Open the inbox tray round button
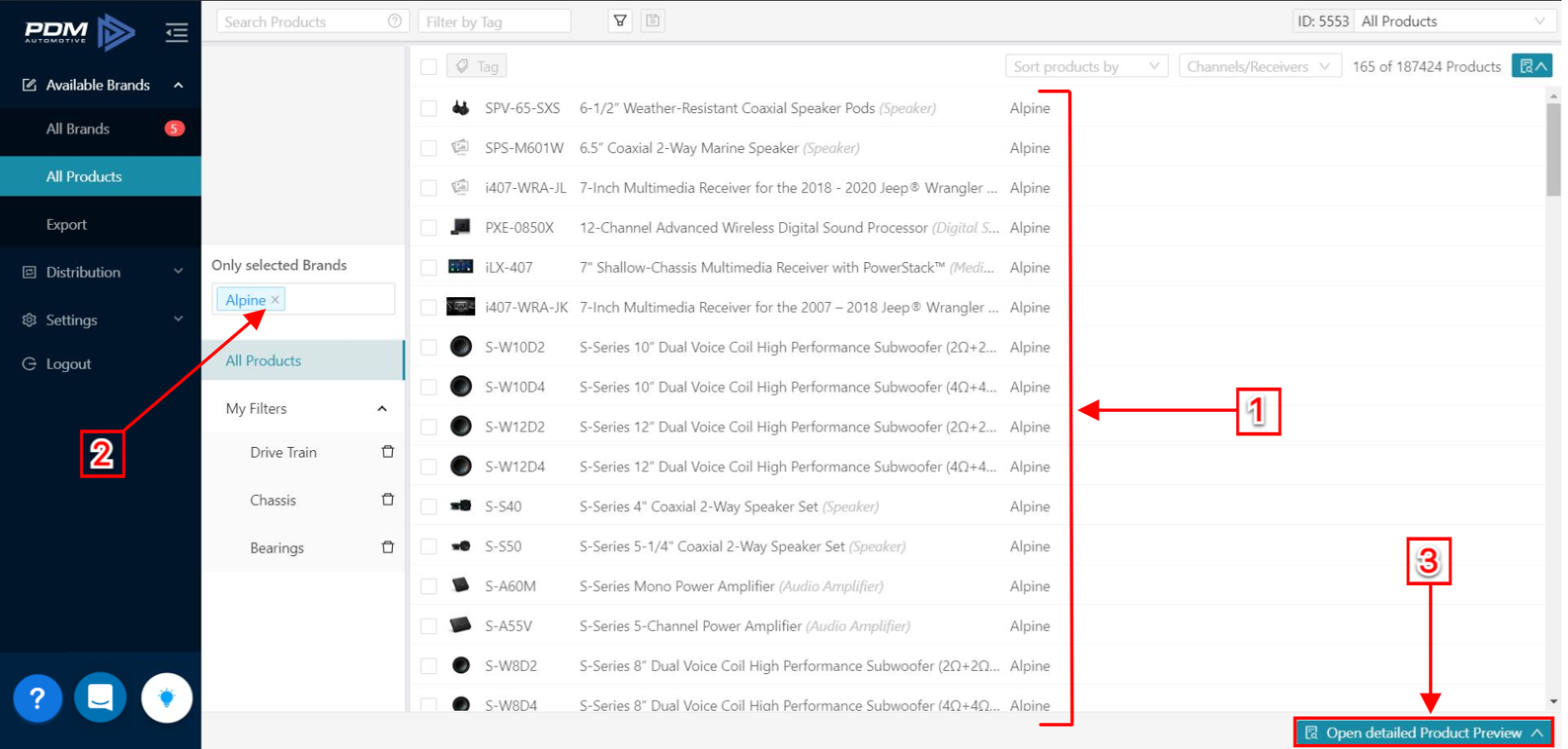Screen dimensions: 1568x749 [100, 697]
